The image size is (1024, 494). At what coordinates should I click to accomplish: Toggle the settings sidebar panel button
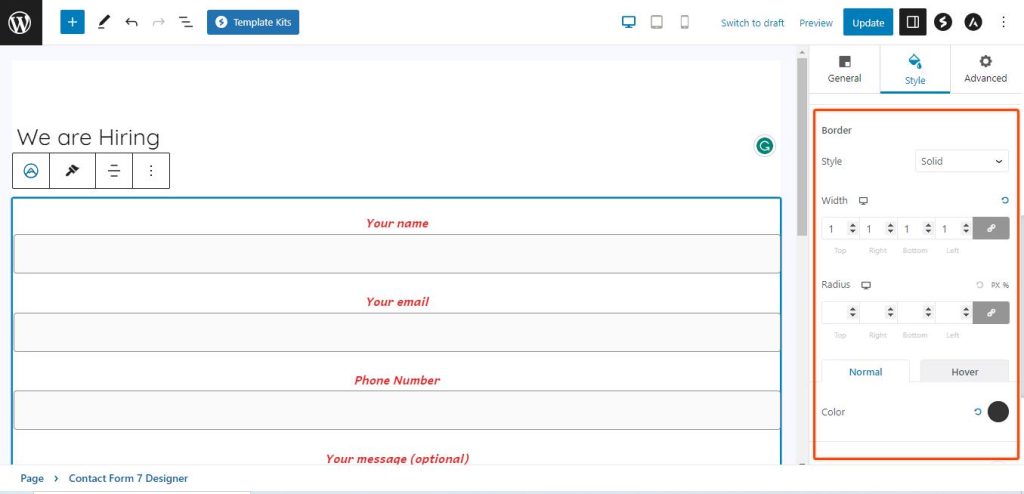tap(912, 22)
